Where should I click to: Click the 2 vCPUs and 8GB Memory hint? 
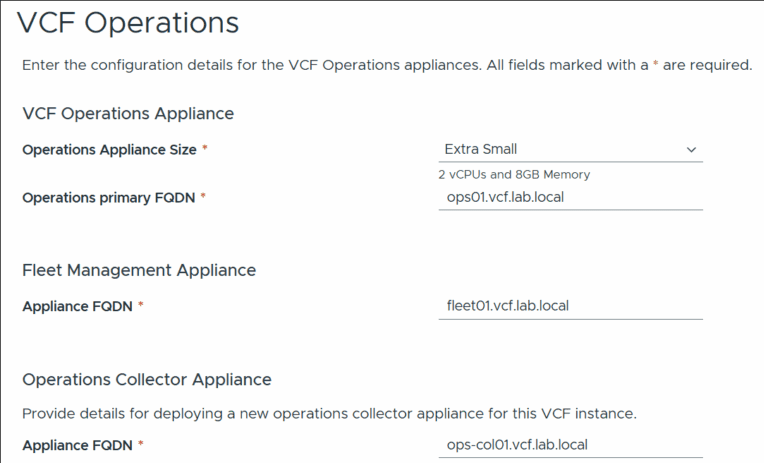coord(514,174)
